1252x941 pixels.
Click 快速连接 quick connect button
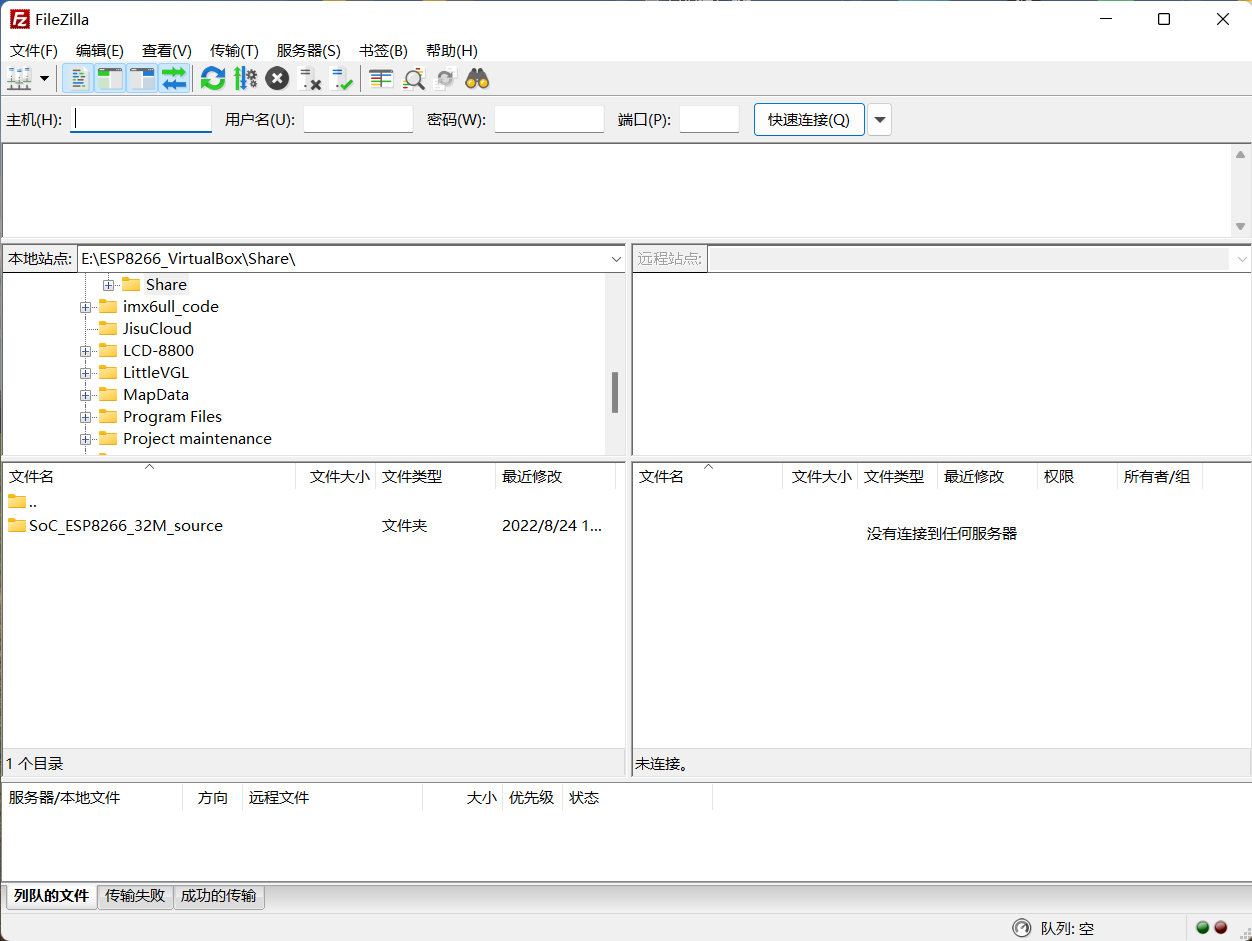[809, 119]
